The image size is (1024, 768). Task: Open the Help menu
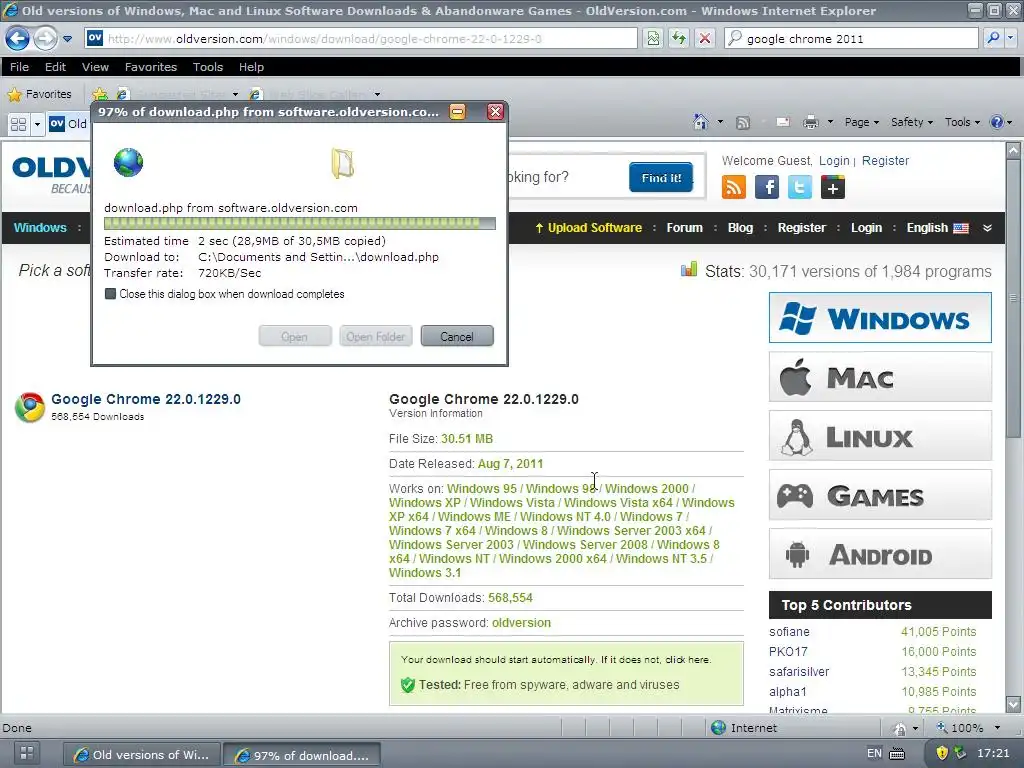pyautogui.click(x=251, y=67)
